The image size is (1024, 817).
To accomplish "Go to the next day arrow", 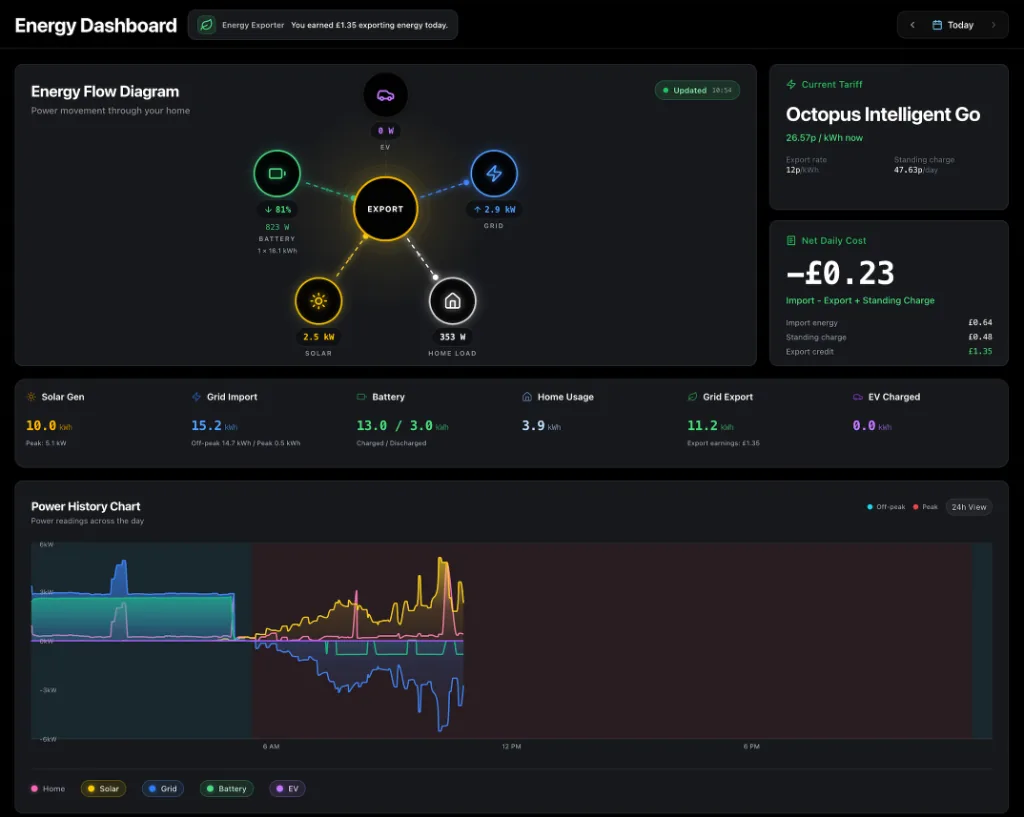I will click(x=993, y=25).
